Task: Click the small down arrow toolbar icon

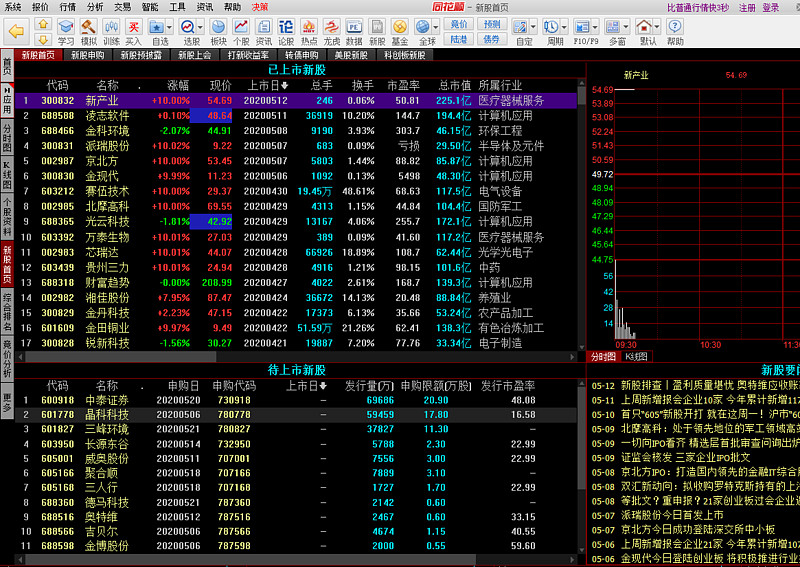Action: pyautogui.click(x=43, y=39)
